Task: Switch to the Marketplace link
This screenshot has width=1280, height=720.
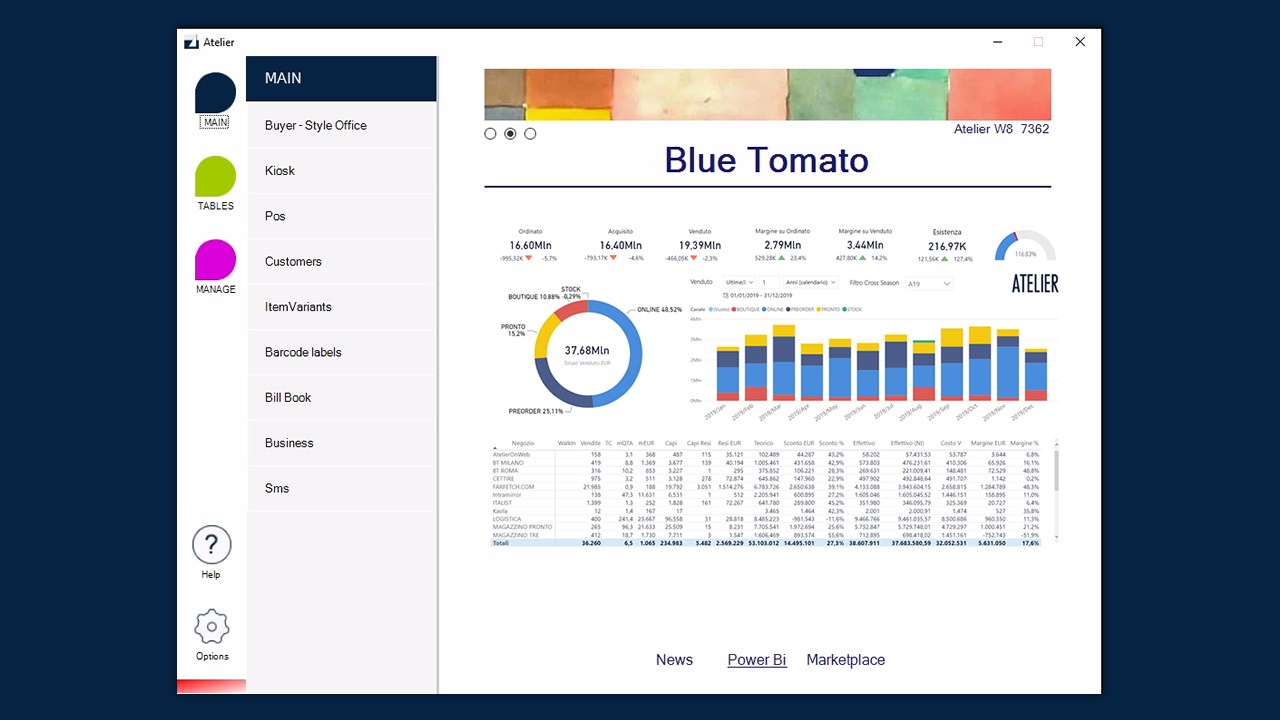Action: click(845, 660)
